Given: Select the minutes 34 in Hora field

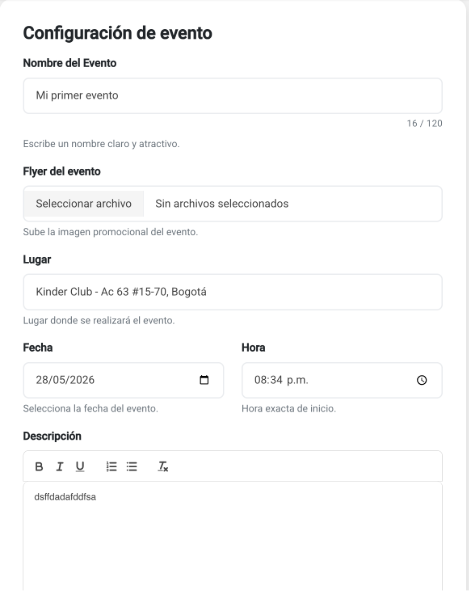Looking at the screenshot, I should (276, 380).
